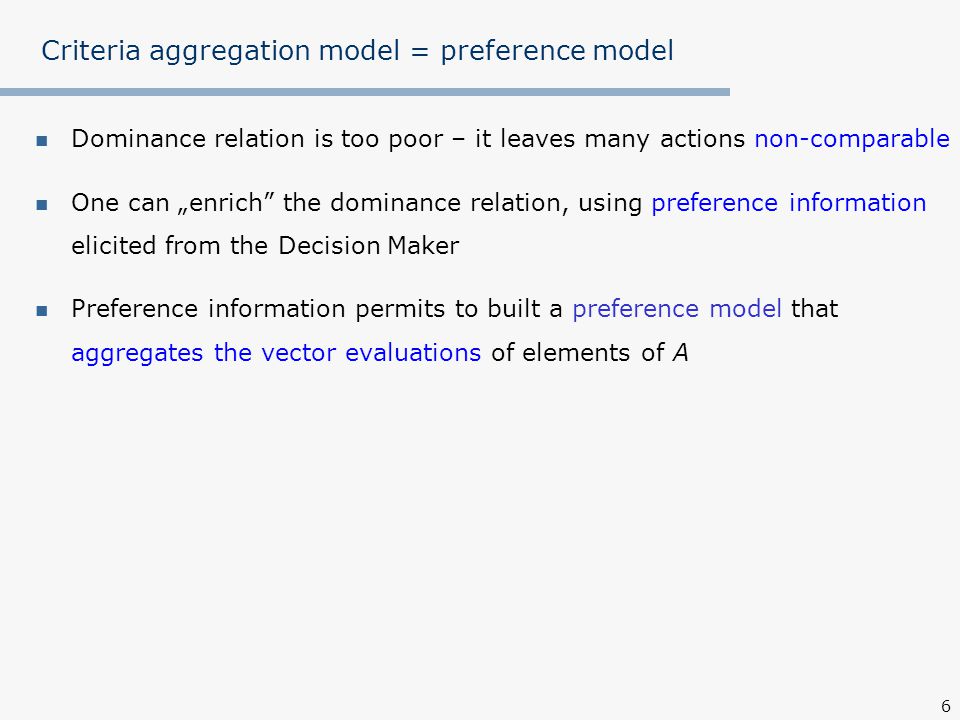Click the blue 'preference information' phrase
This screenshot has height=720, width=960.
coord(789,203)
